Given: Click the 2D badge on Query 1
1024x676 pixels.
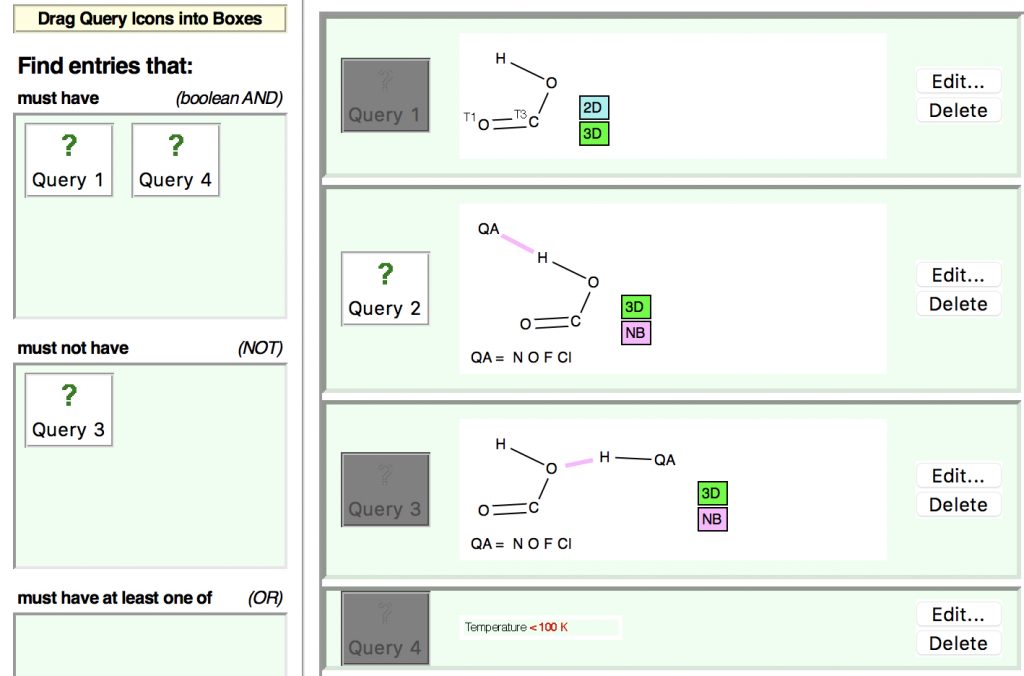Looking at the screenshot, I should coord(594,109).
